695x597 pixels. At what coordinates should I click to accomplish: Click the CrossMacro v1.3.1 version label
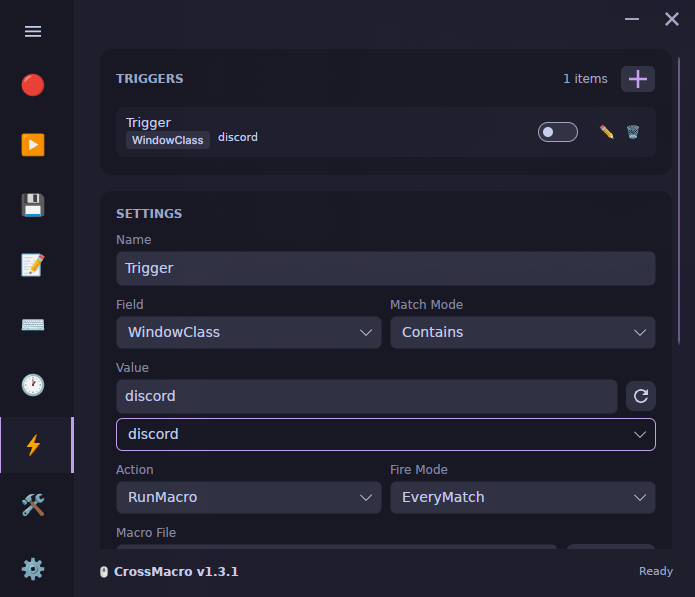[176, 572]
